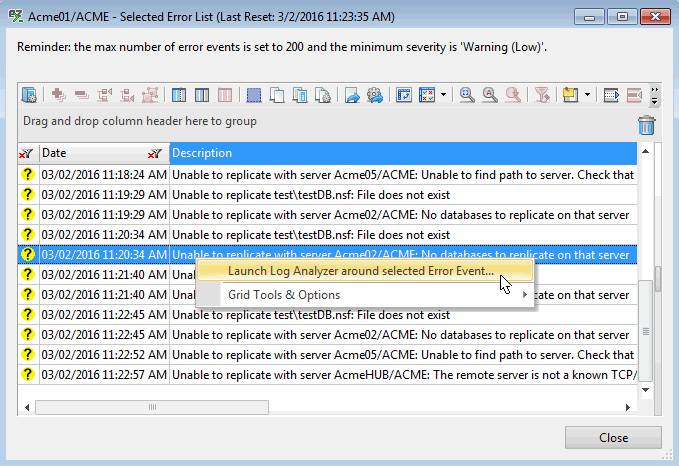This screenshot has width=679, height=466.
Task: Click the Date column filter icon
Action: (155, 153)
